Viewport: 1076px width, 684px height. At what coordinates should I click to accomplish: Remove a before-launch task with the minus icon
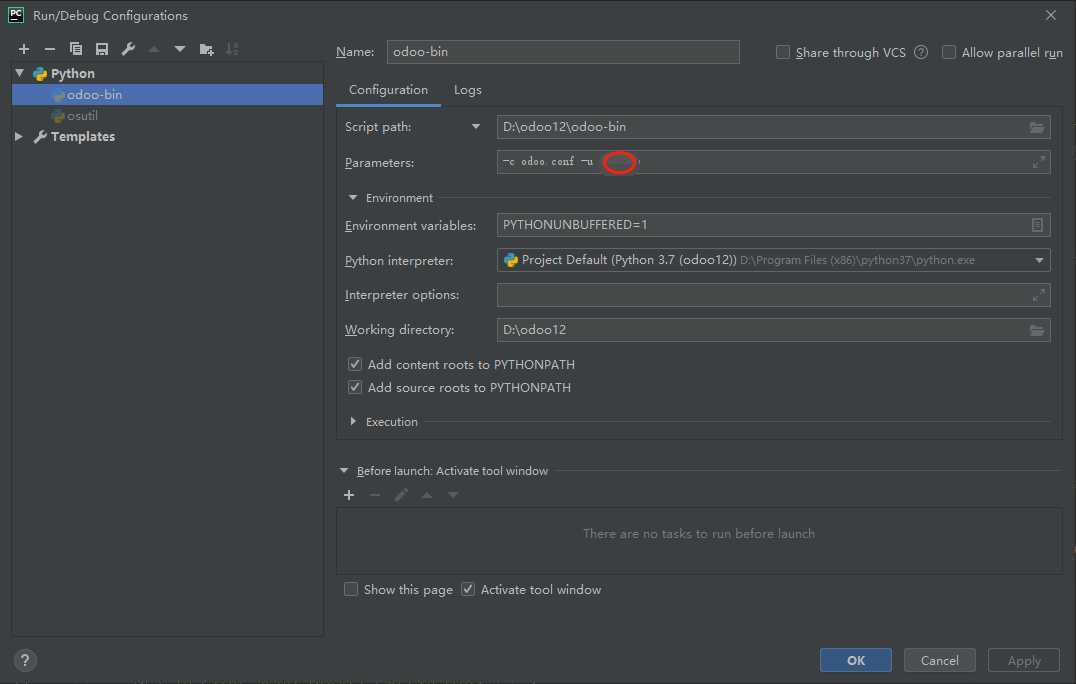[x=375, y=495]
